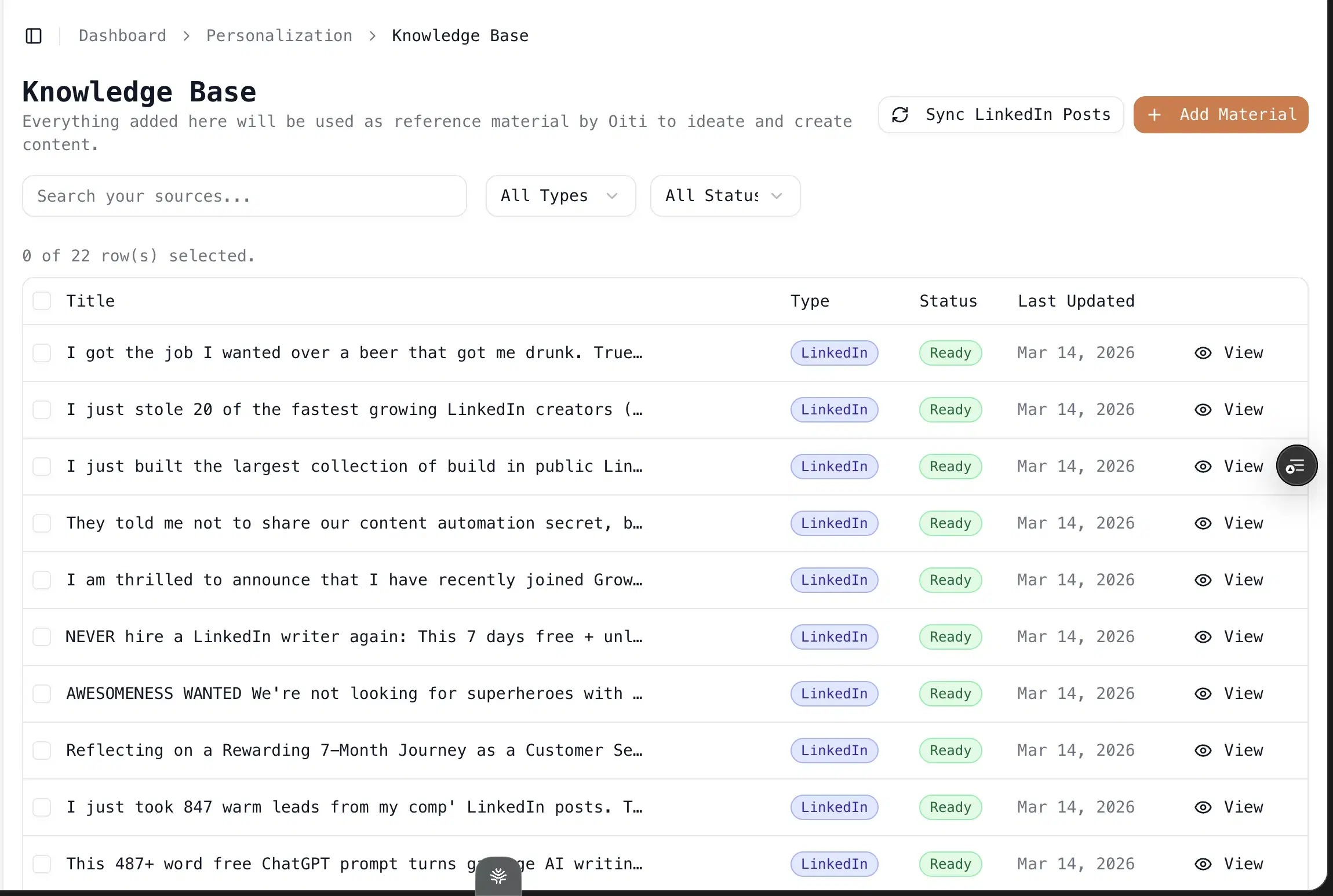Viewport: 1333px width, 896px height.
Task: Check the 'NEVER hire a LinkedIn writer' checkbox
Action: 42,637
